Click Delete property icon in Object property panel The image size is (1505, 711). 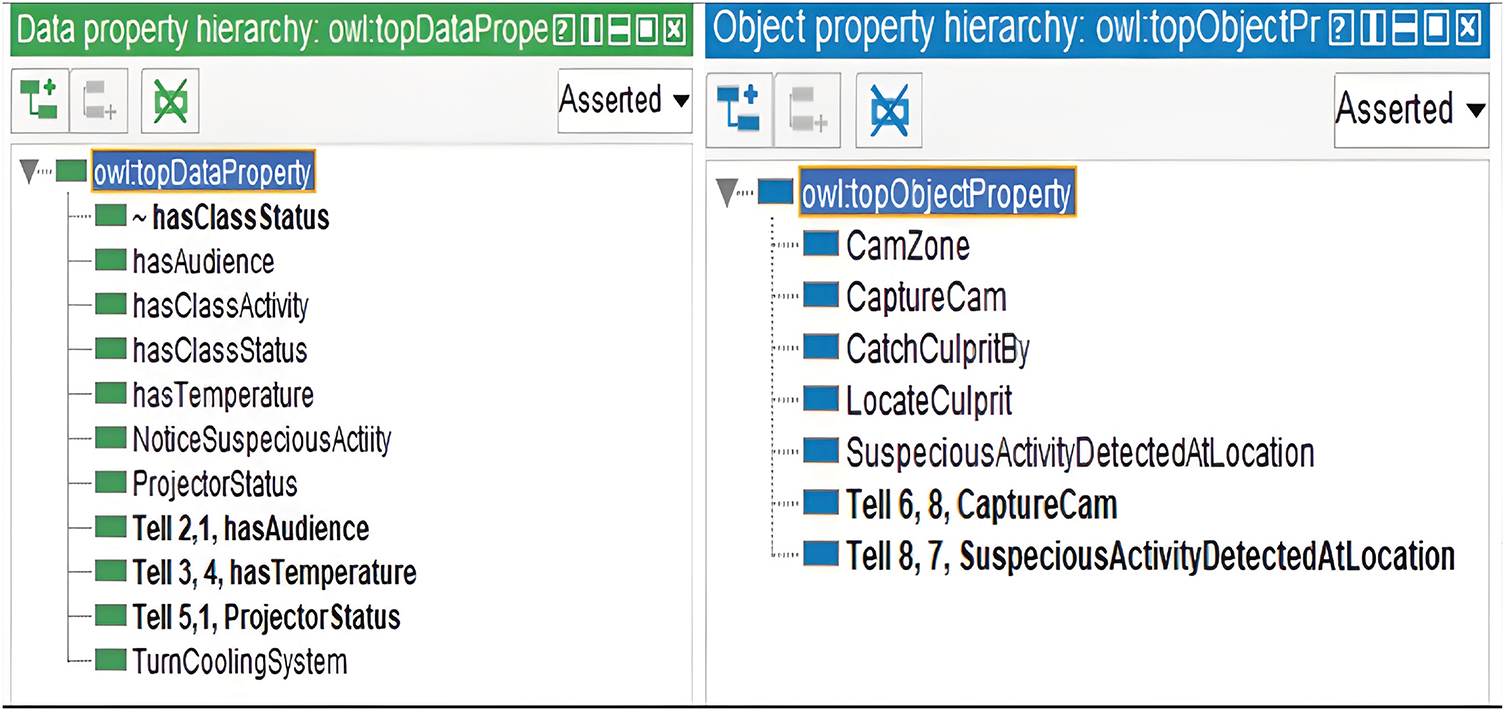click(889, 108)
